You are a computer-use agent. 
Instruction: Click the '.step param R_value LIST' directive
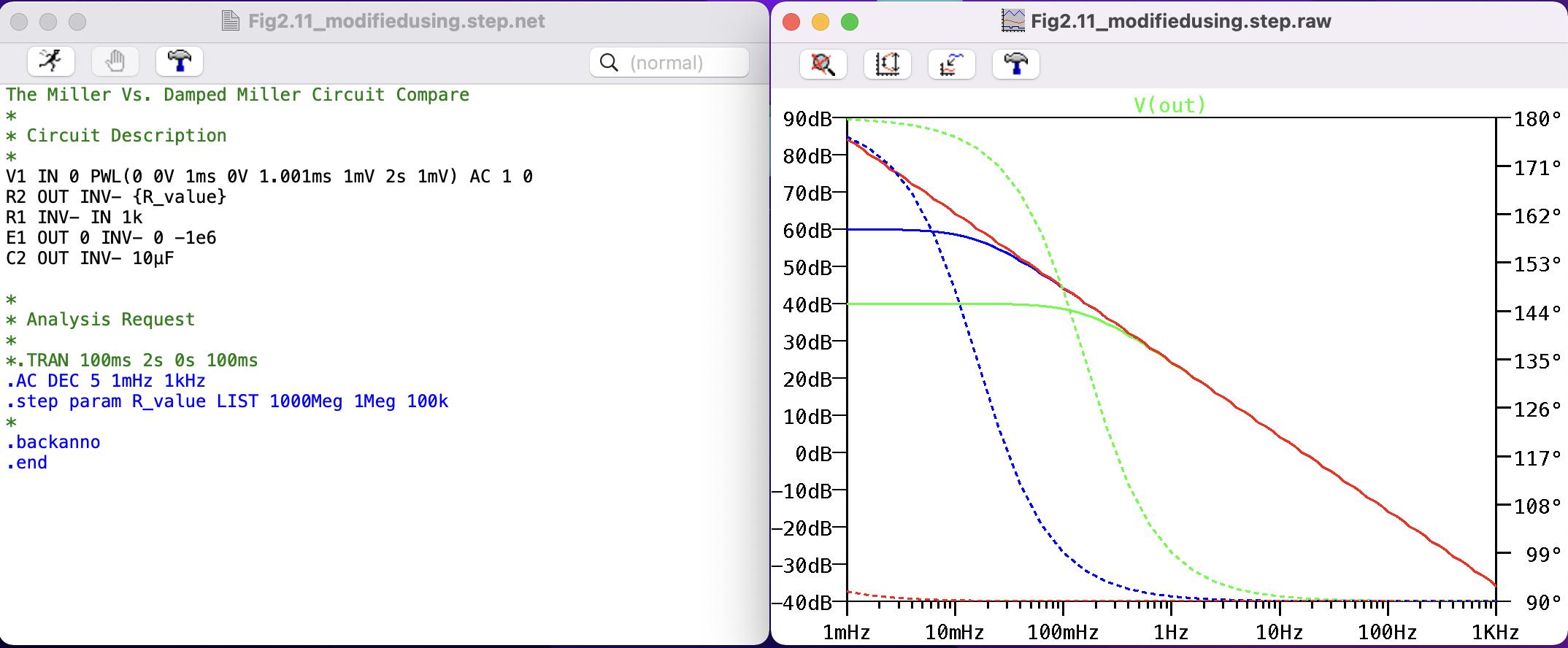(x=227, y=401)
